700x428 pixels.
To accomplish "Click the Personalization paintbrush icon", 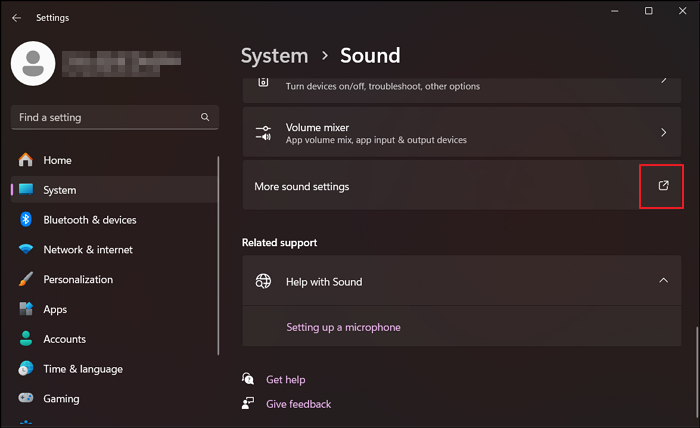I will pos(26,280).
